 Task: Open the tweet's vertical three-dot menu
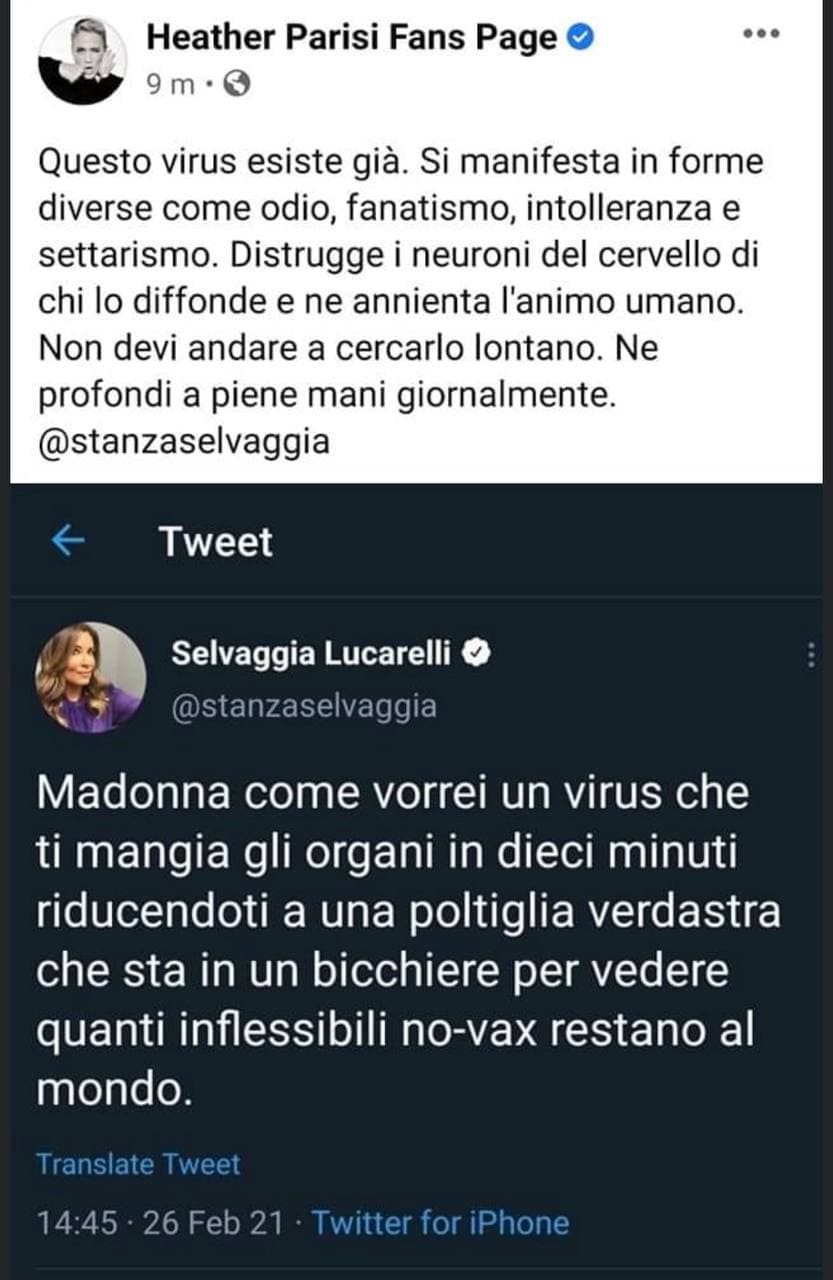(810, 655)
